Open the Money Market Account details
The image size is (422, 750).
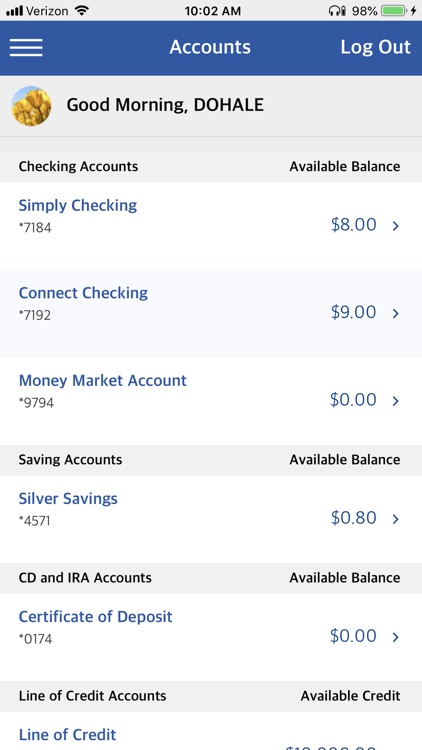(102, 381)
